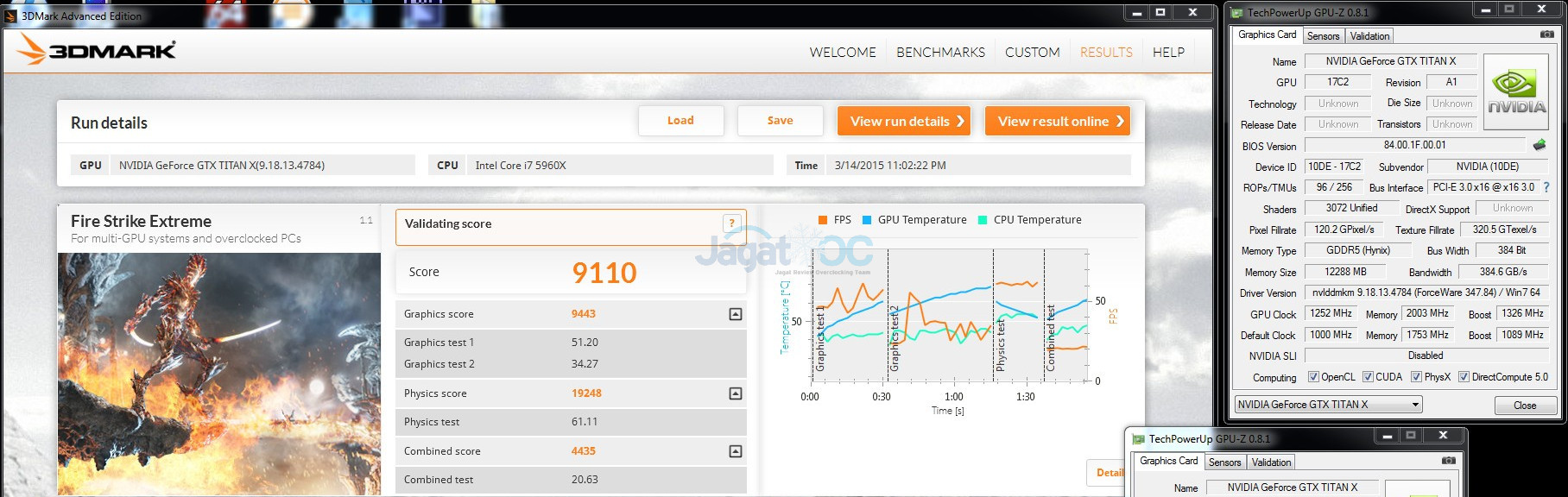This screenshot has width=1568, height=497.
Task: Click the NVIDIA logo in GPU-Z
Action: click(1515, 92)
